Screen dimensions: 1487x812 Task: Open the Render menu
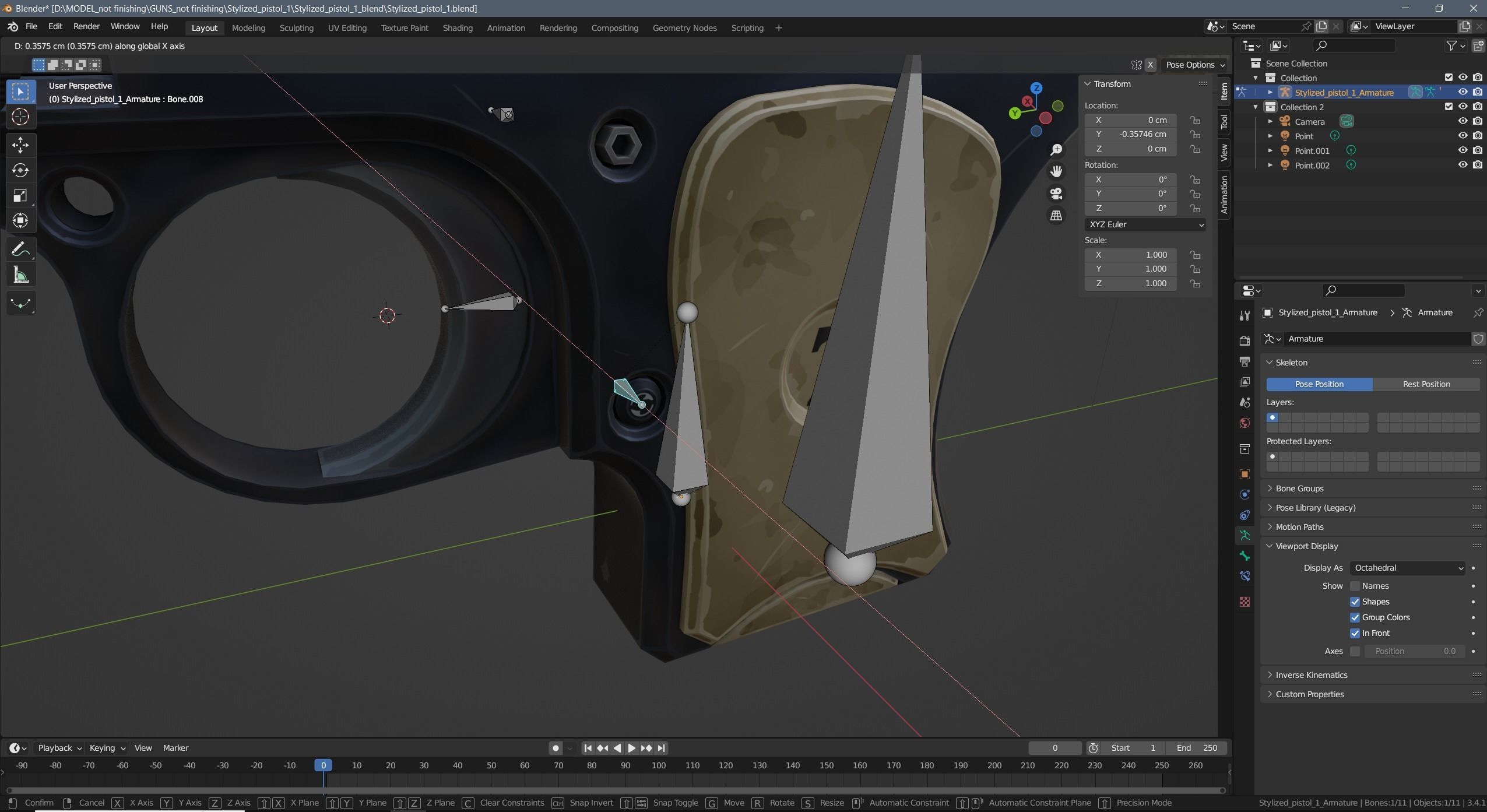click(x=86, y=27)
